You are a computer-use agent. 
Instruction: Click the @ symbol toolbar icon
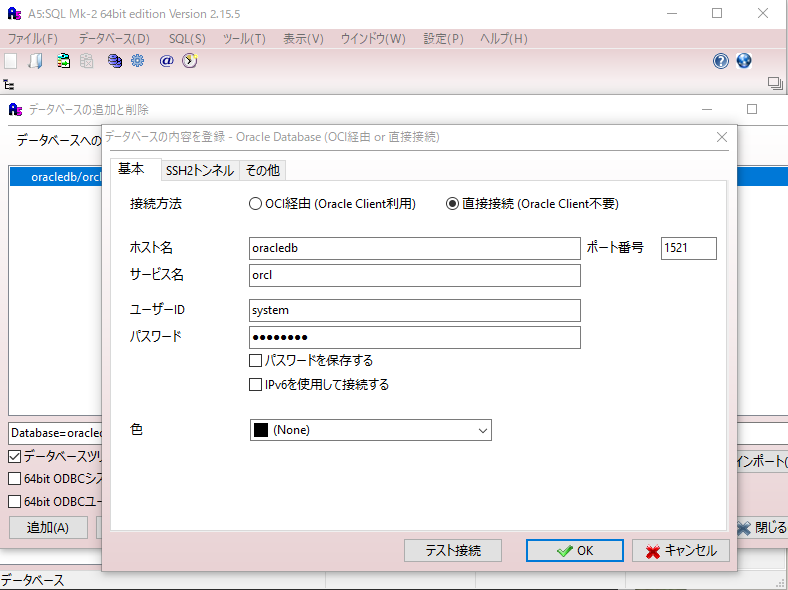pos(166,61)
